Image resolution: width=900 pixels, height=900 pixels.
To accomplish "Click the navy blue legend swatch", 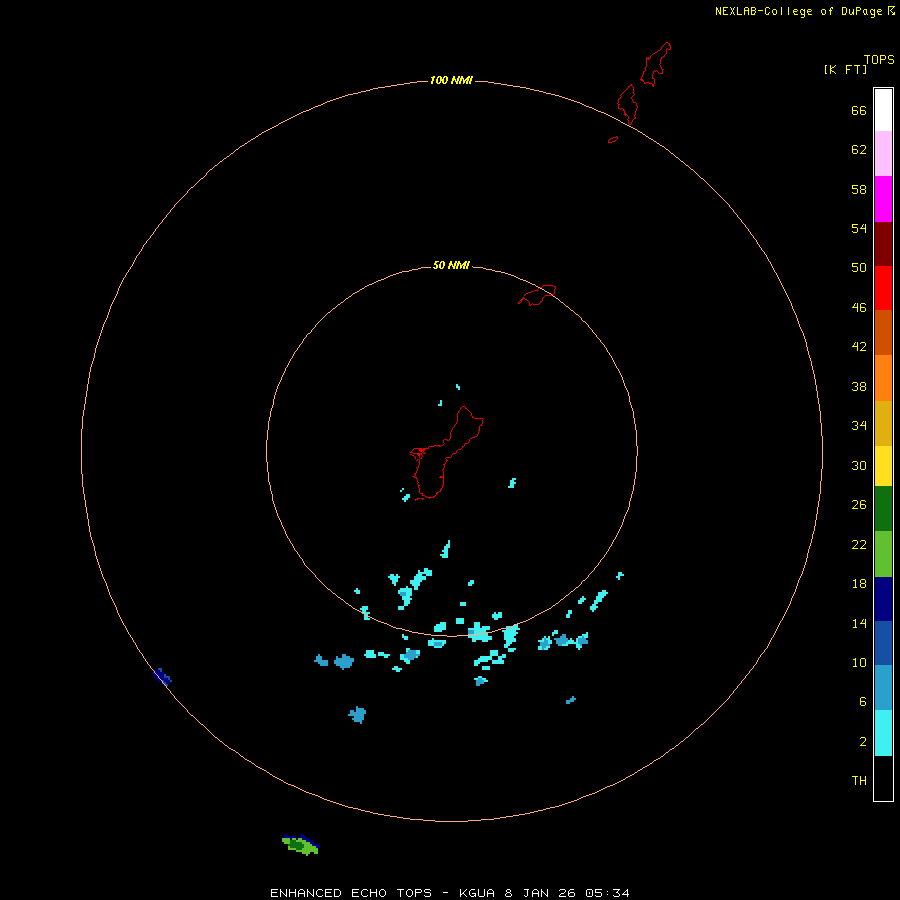I will (x=883, y=599).
